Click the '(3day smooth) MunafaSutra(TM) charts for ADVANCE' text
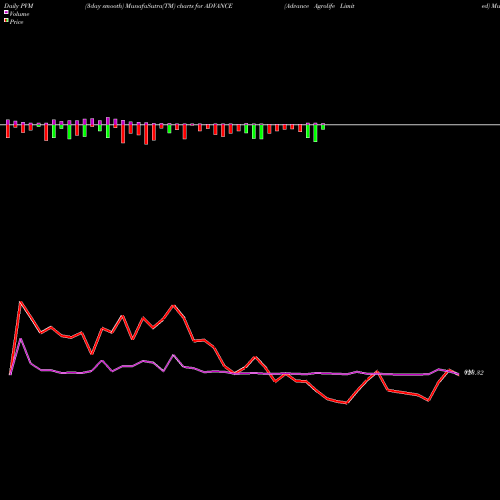Image resolution: width=500 pixels, height=500 pixels. pyautogui.click(x=159, y=6)
